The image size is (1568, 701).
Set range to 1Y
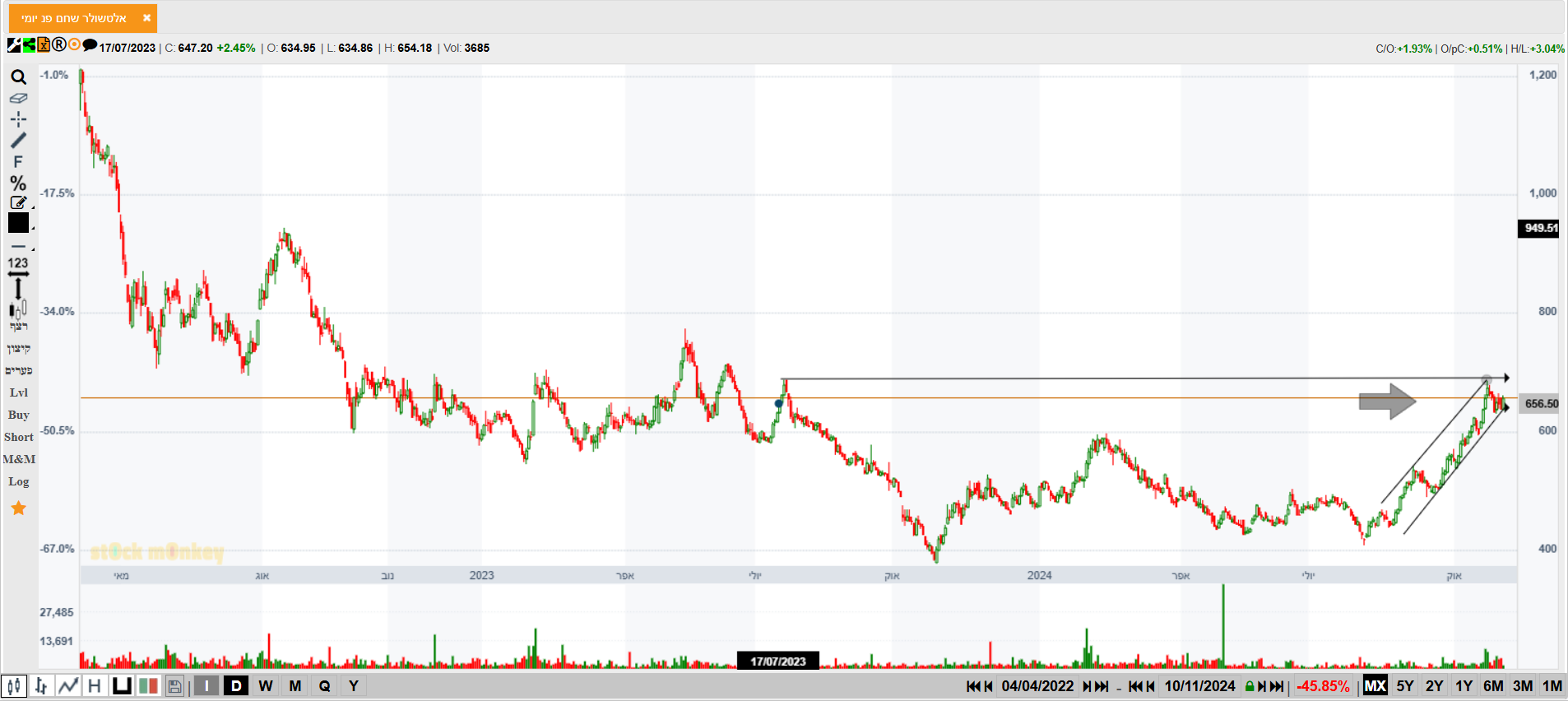[x=1464, y=685]
